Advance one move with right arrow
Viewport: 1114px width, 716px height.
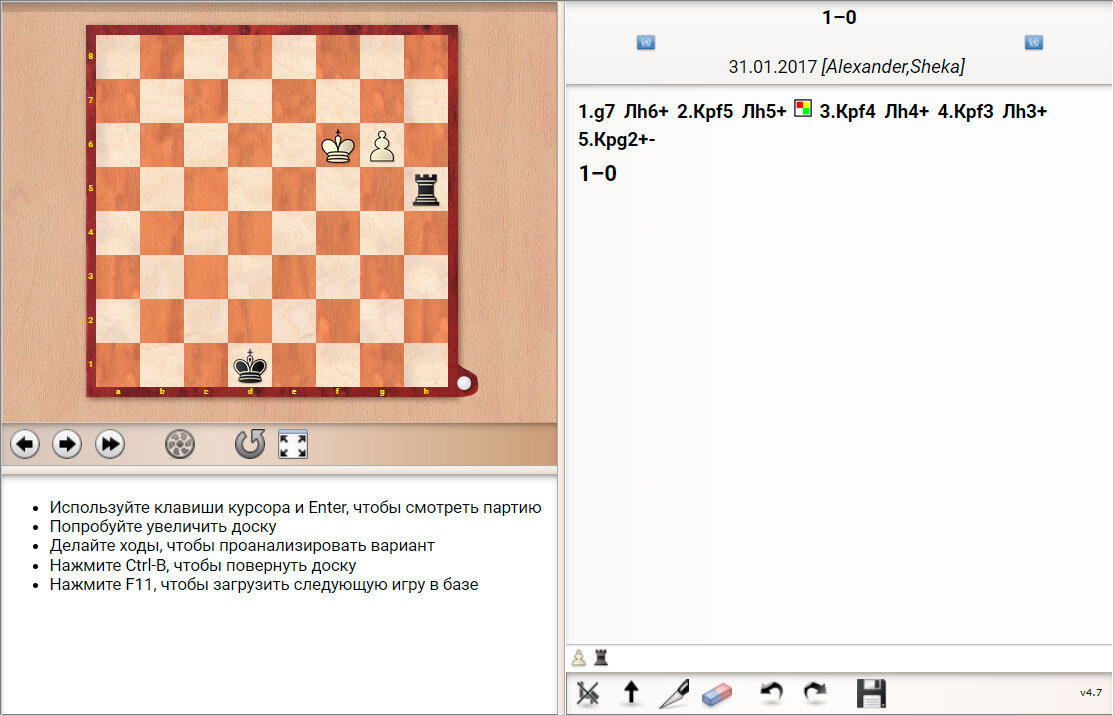pyautogui.click(x=67, y=445)
